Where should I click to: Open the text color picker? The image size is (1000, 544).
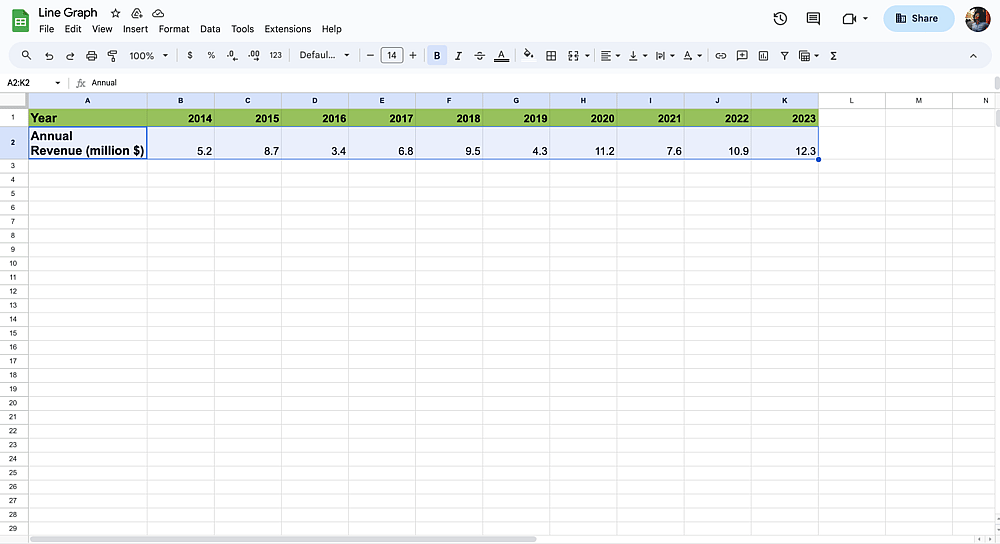click(x=501, y=56)
